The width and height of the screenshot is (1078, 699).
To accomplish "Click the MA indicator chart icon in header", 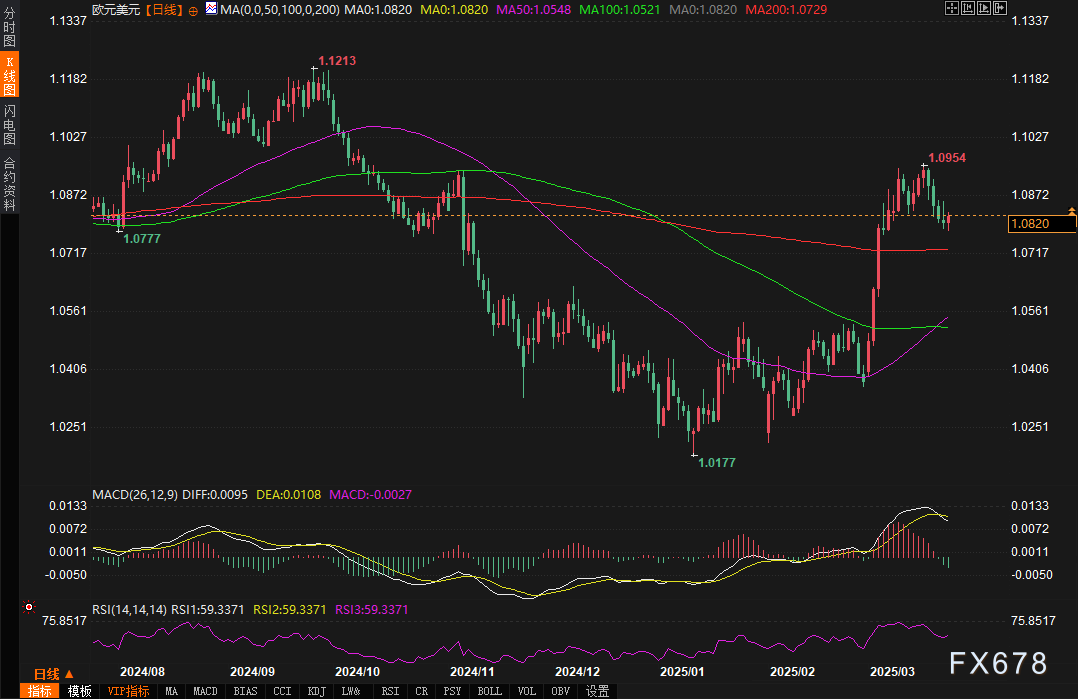I will pos(211,8).
